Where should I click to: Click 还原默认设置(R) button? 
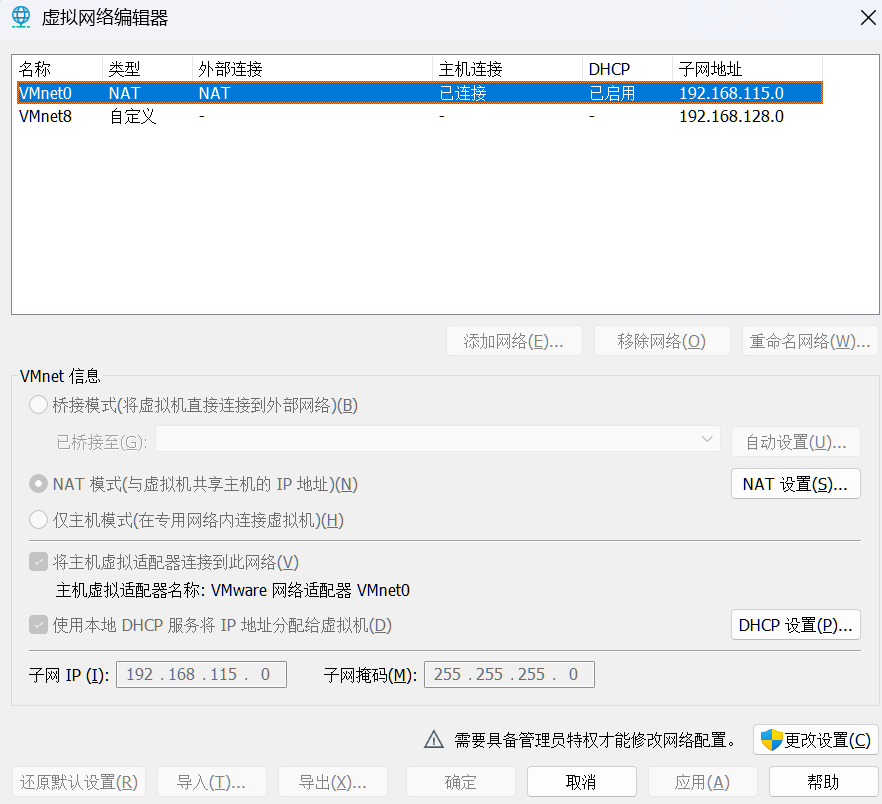[x=79, y=781]
